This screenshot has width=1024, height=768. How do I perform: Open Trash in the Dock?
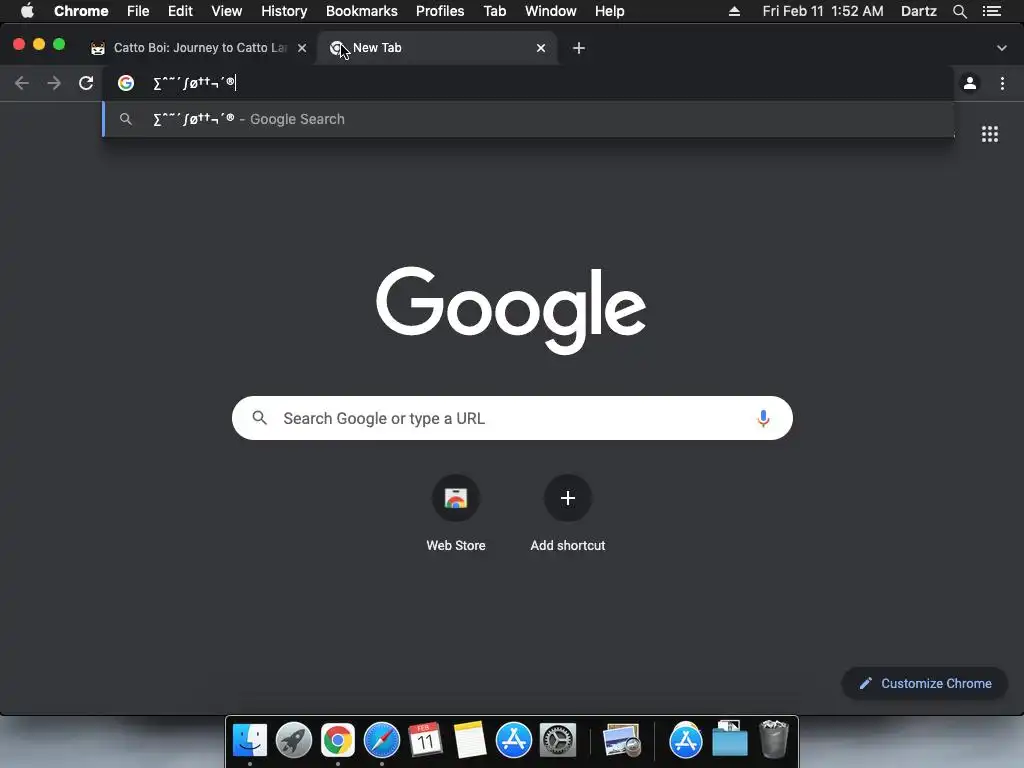774,739
